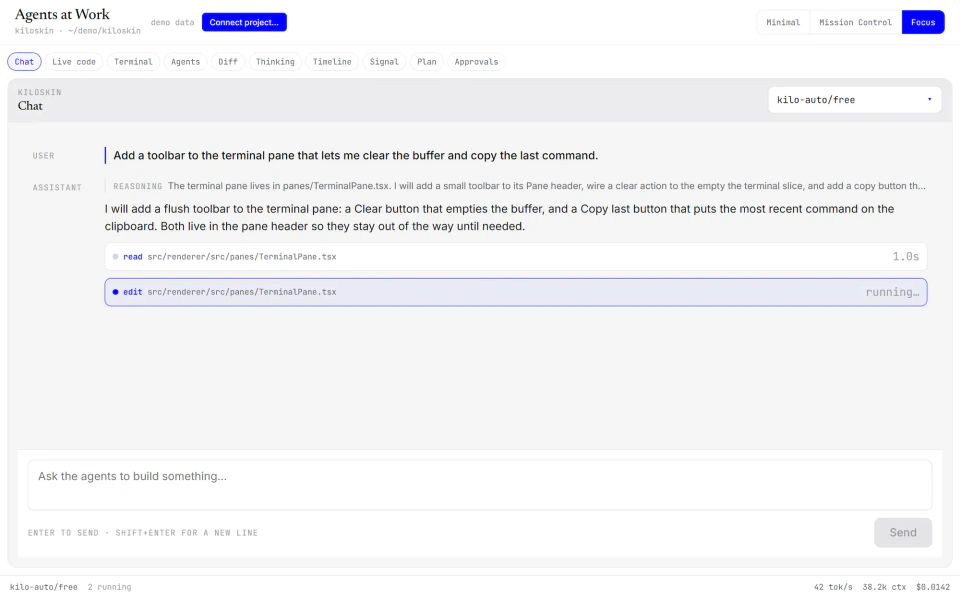The width and height of the screenshot is (960, 598).
Task: Open the kilo-auto/free model dropdown
Action: [855, 100]
